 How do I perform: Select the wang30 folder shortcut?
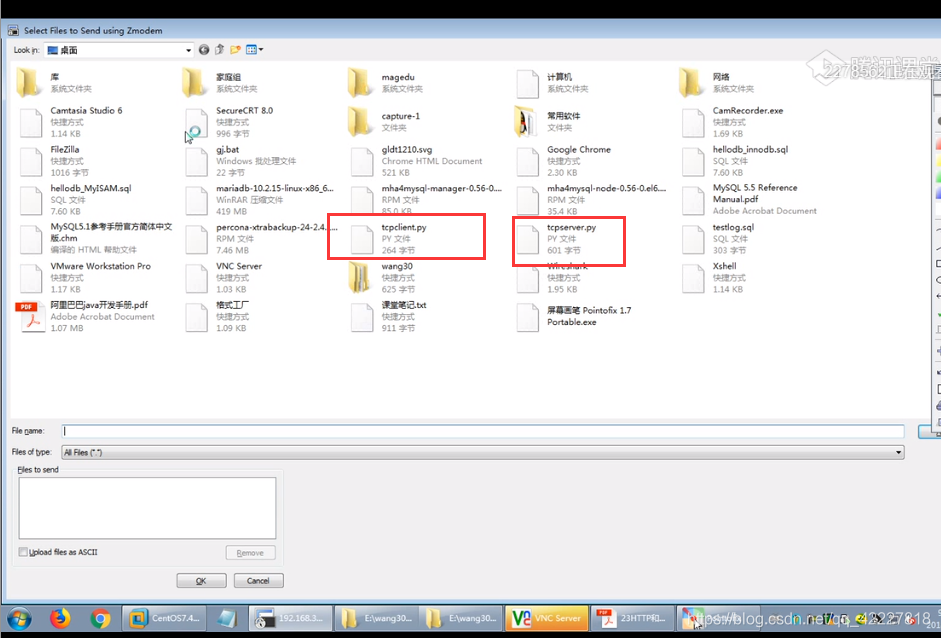[x=382, y=277]
